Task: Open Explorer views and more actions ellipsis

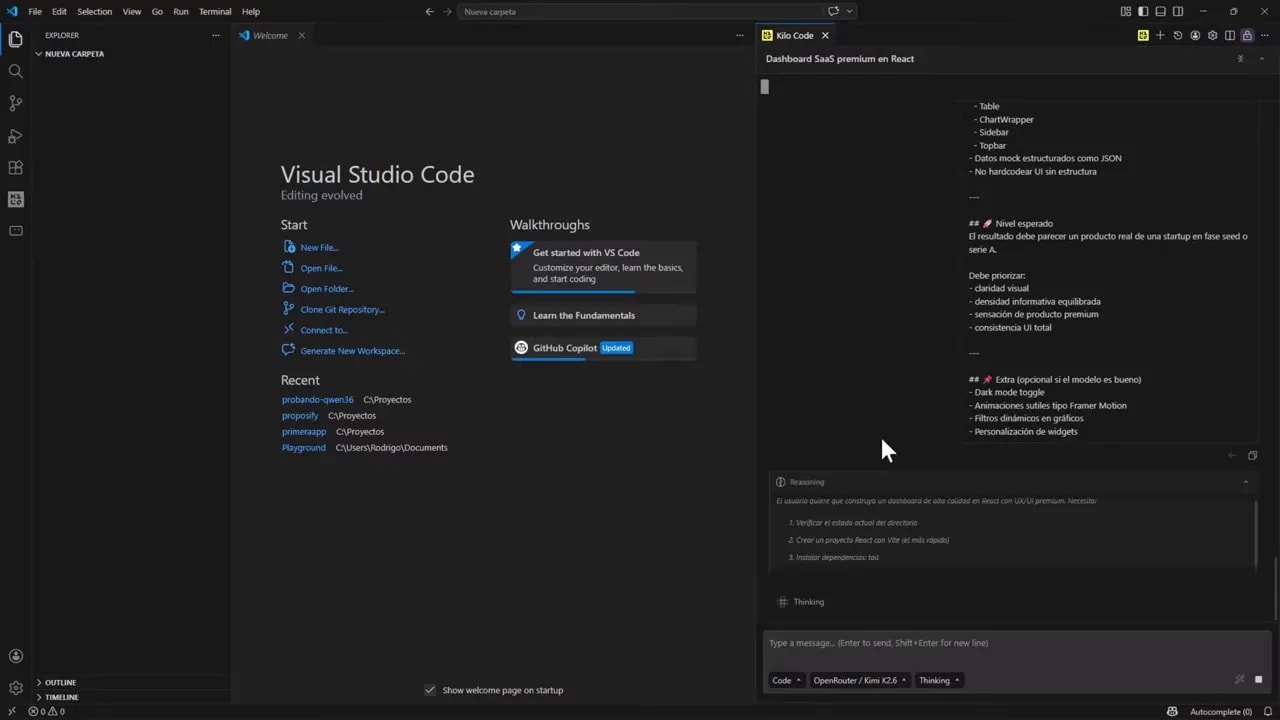Action: tap(215, 35)
